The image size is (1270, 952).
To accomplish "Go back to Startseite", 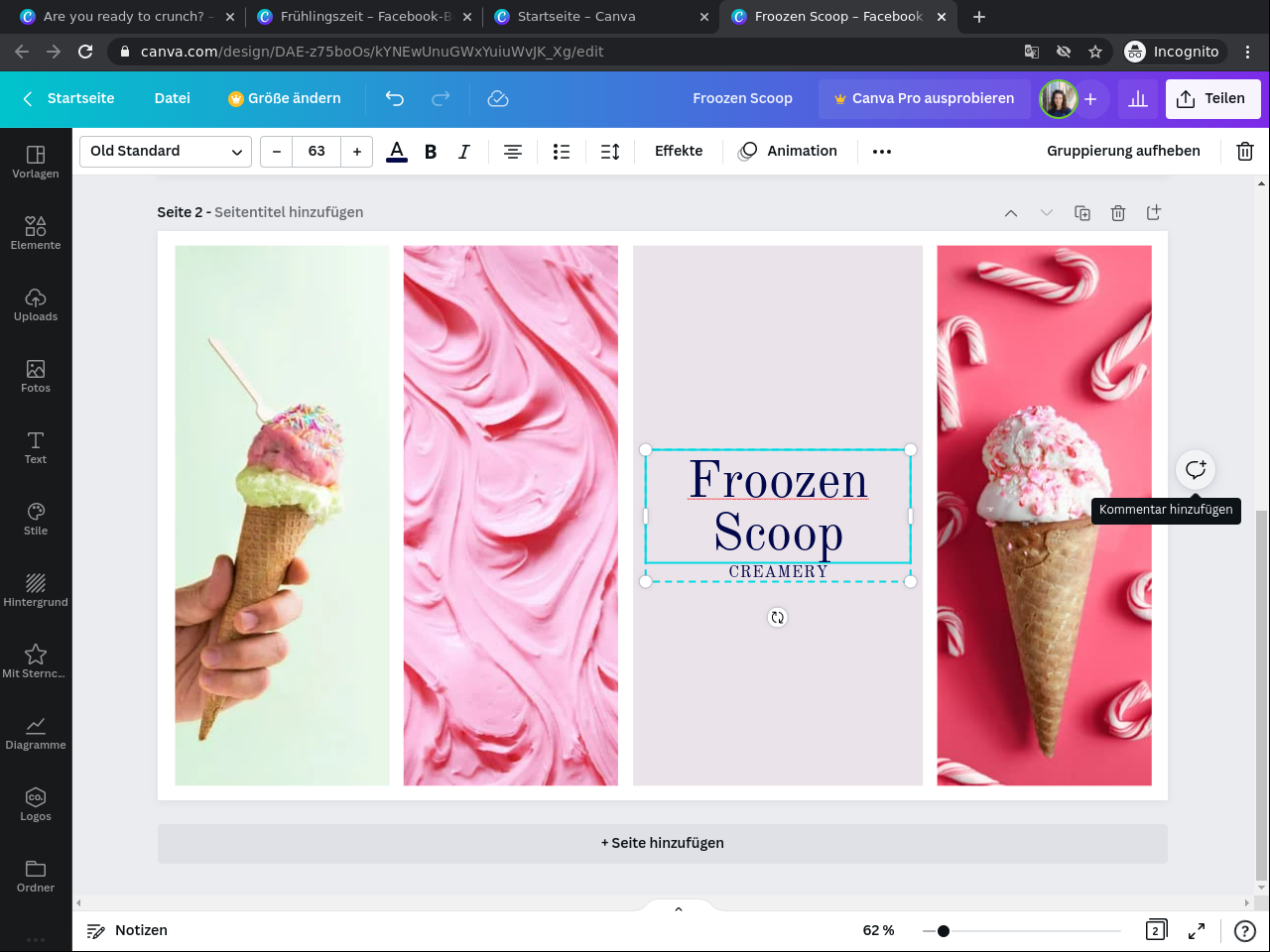I will 68,98.
